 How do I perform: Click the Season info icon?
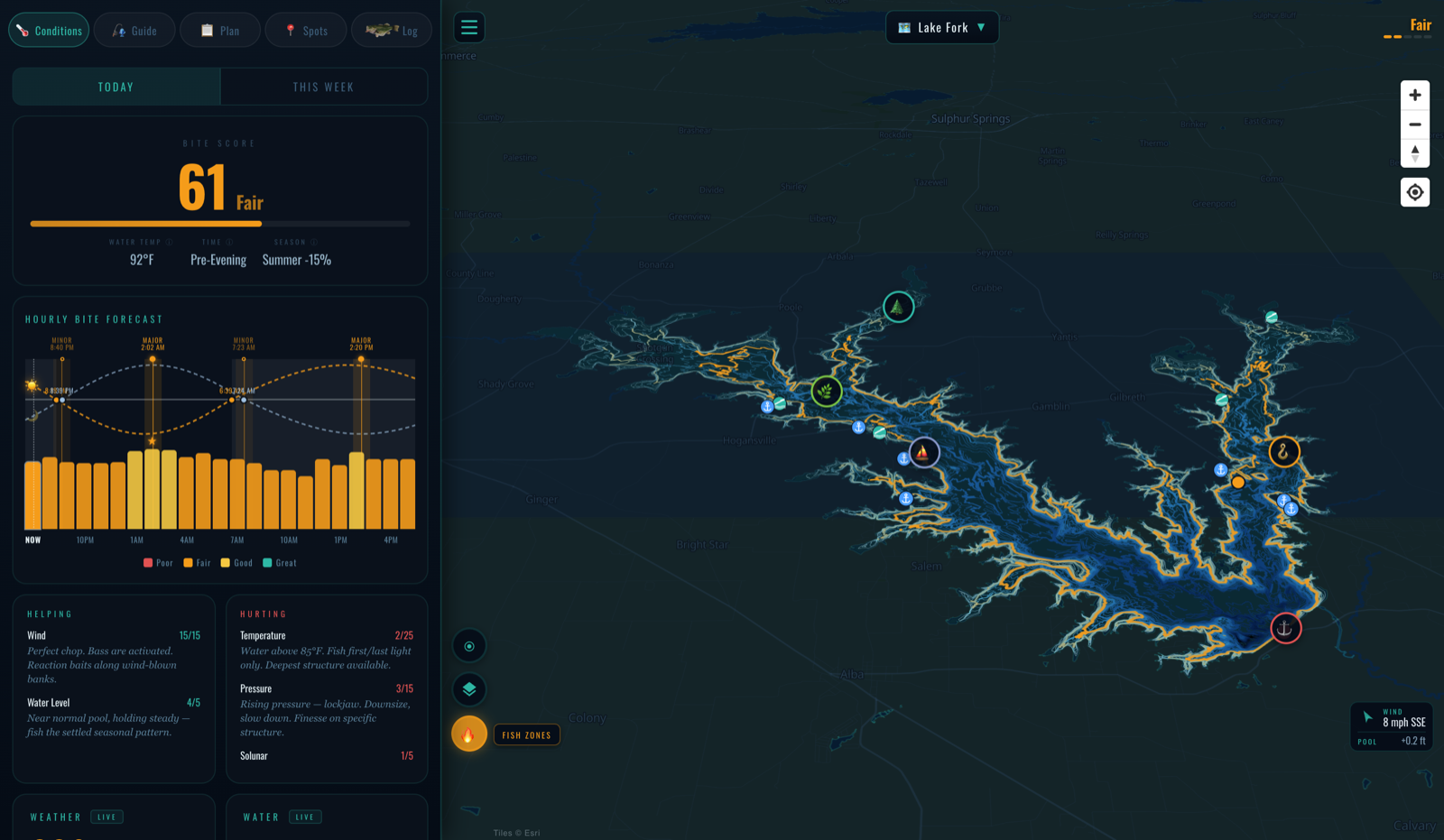click(x=314, y=242)
